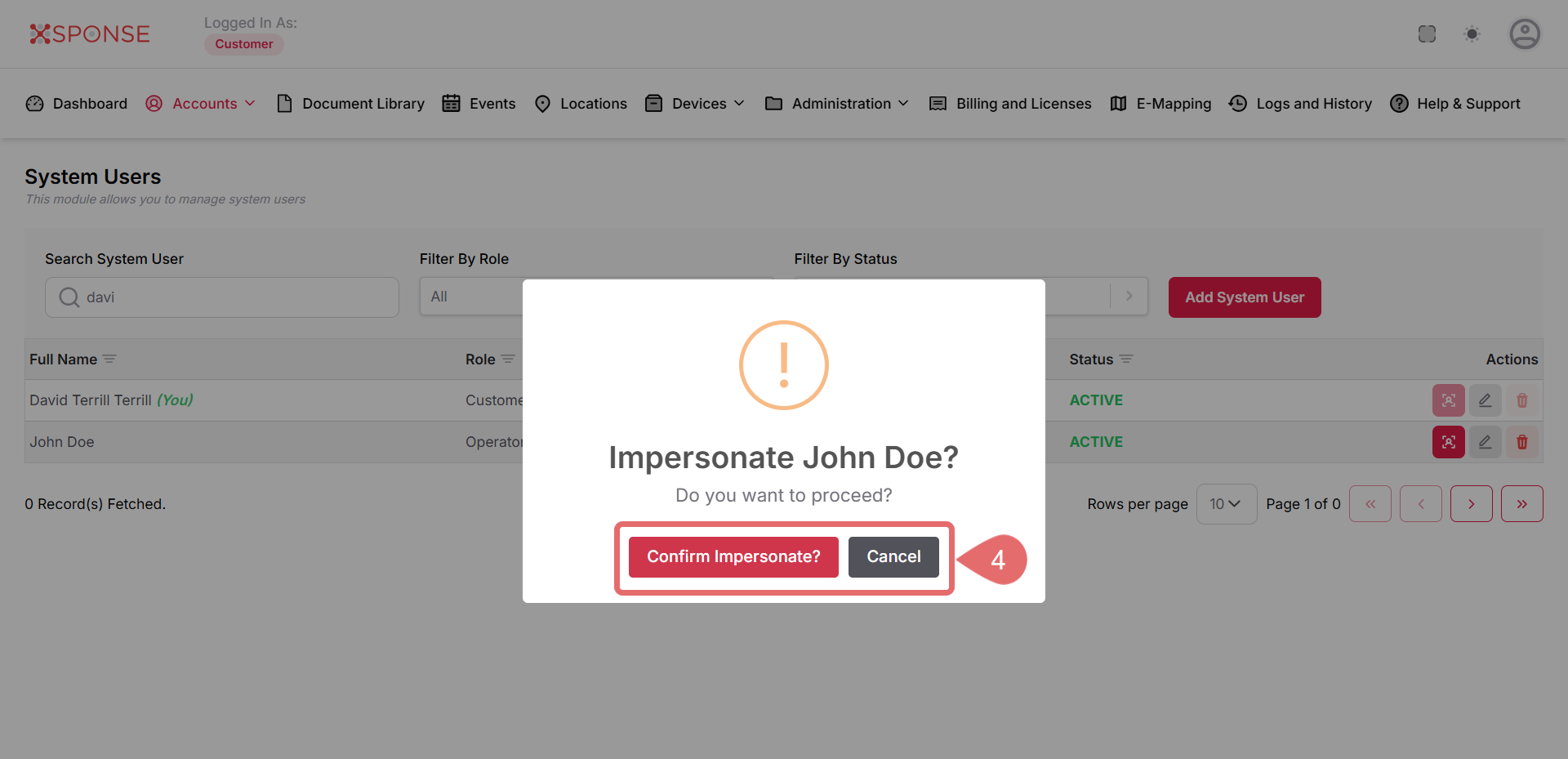This screenshot has width=1568, height=759.
Task: Click the delete trash icon for John Doe
Action: (x=1521, y=442)
